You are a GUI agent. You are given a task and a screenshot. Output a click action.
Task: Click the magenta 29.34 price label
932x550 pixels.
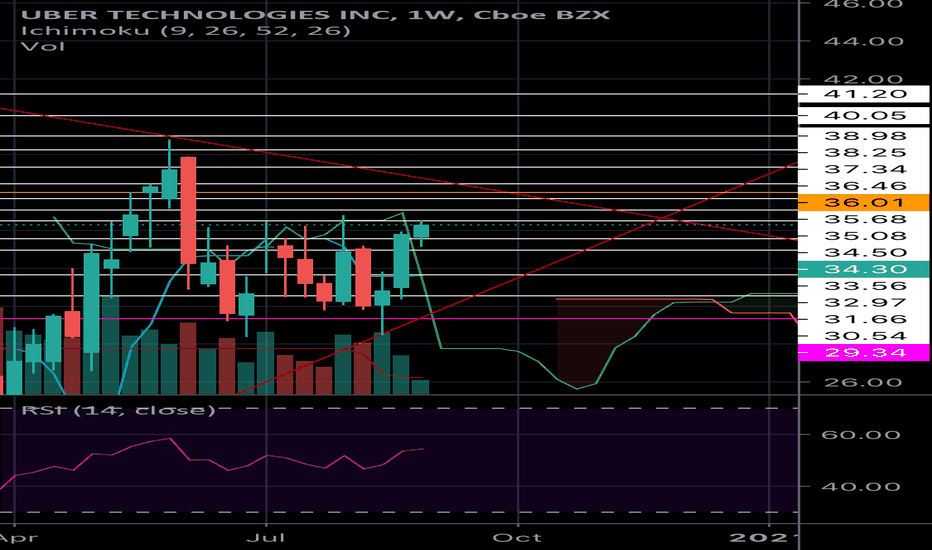click(x=864, y=353)
